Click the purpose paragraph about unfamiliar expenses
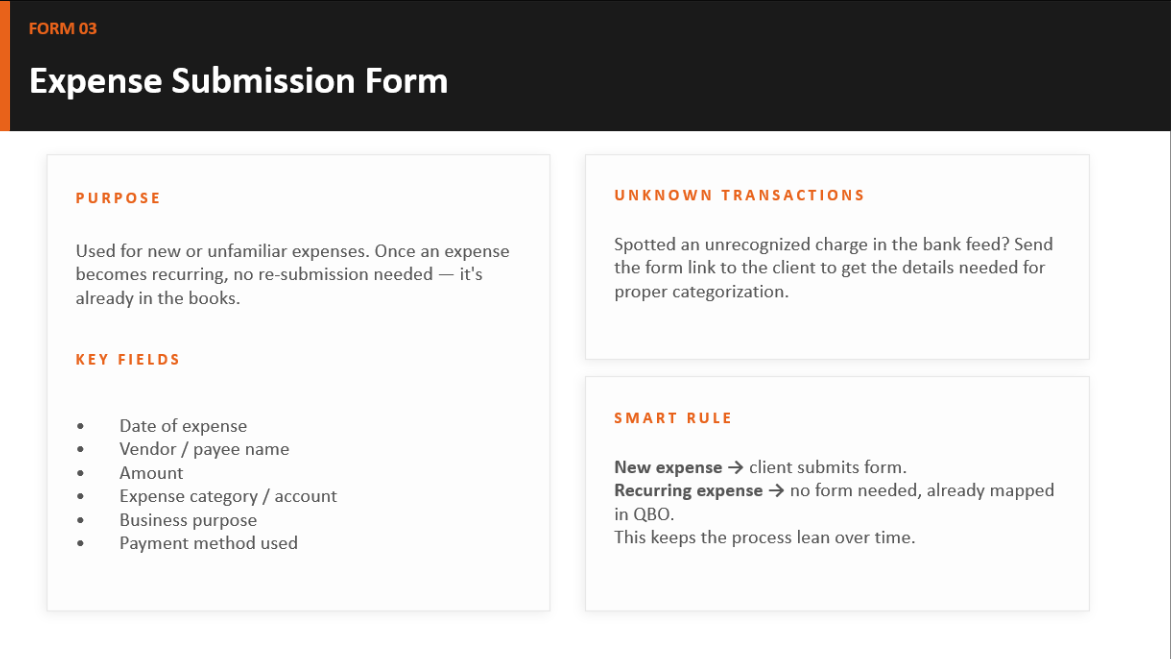 pyautogui.click(x=293, y=274)
